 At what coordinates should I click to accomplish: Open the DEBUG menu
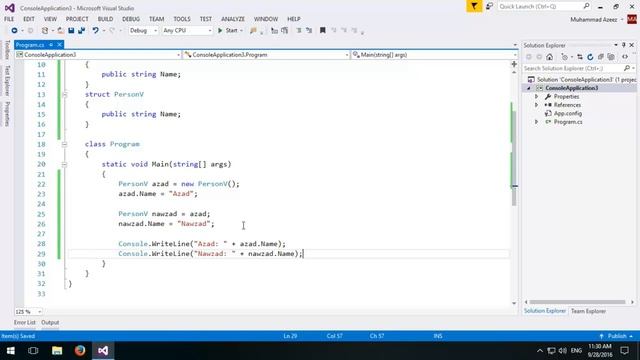131,19
